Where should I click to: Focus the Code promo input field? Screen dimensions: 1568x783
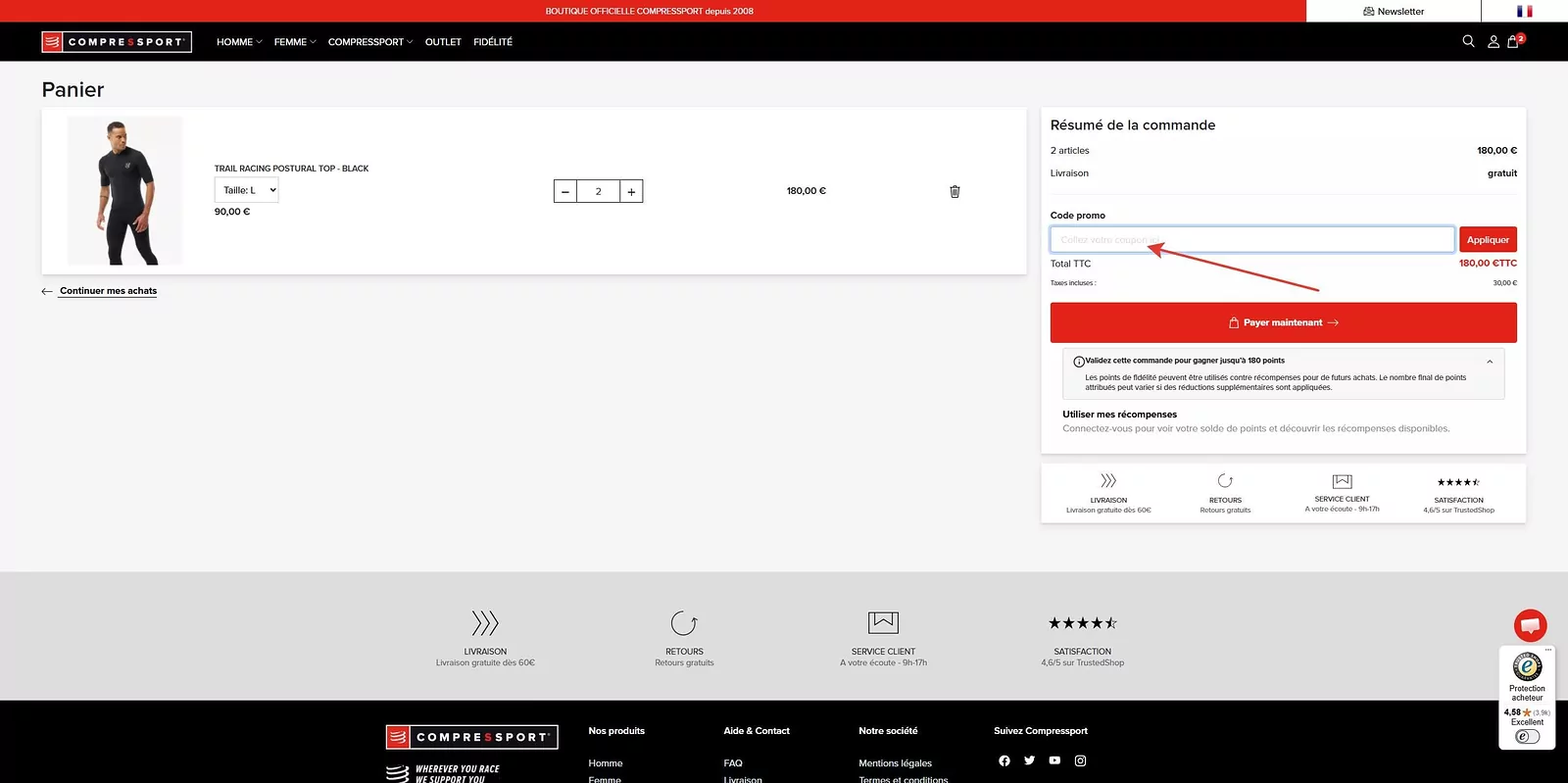1252,240
